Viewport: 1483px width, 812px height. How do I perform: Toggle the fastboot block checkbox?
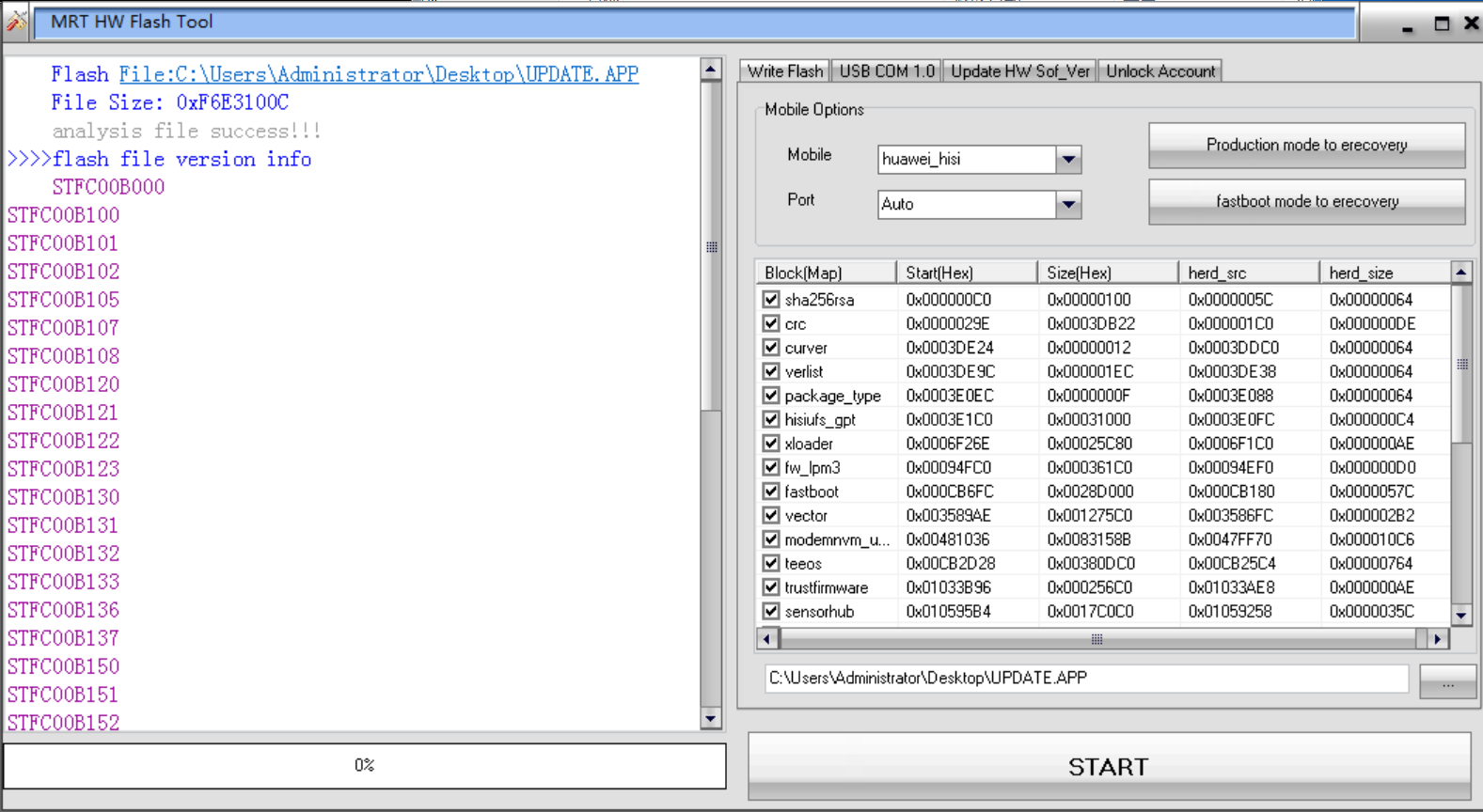pyautogui.click(x=771, y=492)
